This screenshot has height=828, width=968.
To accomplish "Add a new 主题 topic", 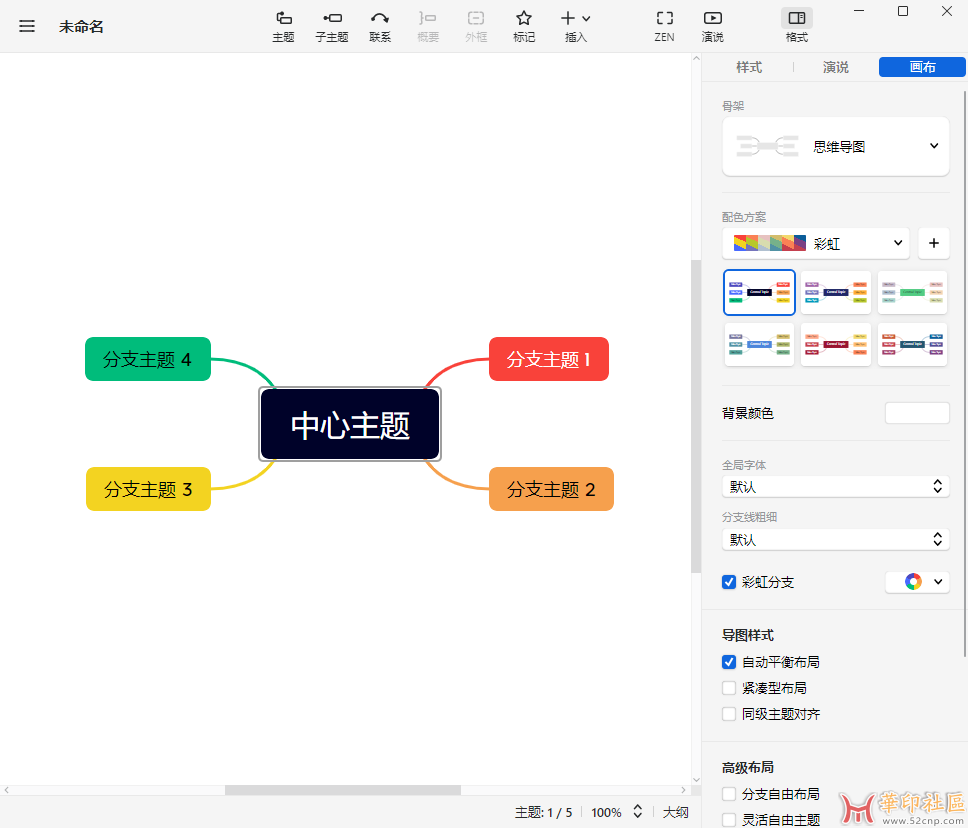I will [283, 27].
